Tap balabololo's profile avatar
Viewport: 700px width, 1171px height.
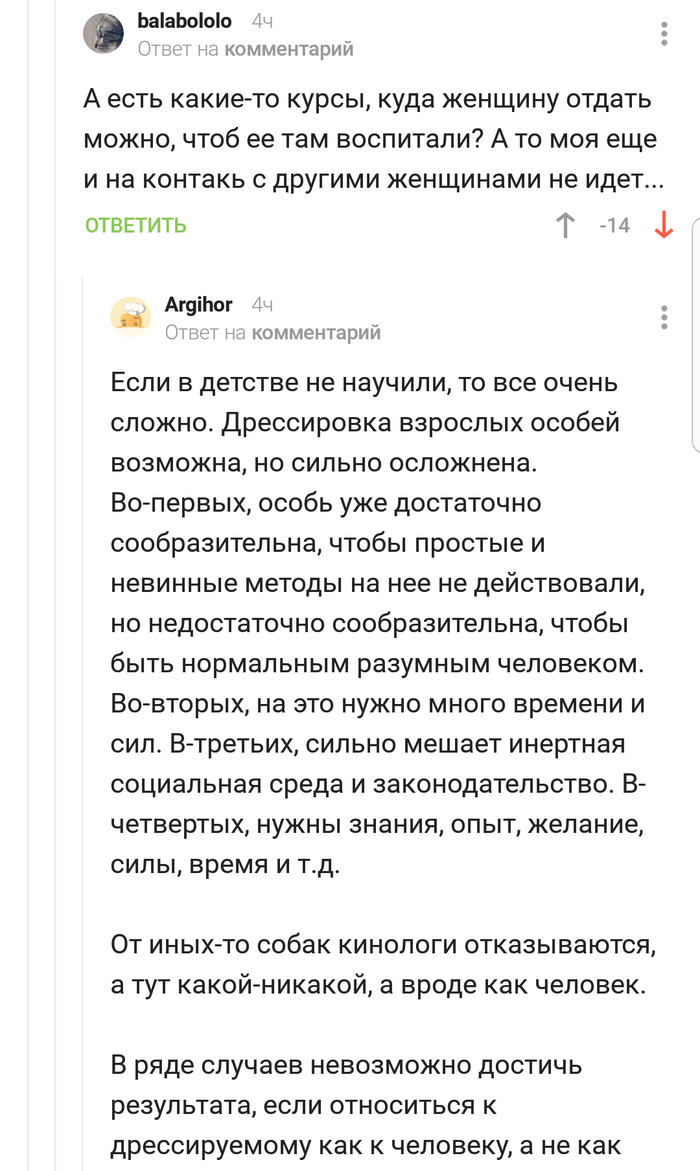[x=104, y=34]
